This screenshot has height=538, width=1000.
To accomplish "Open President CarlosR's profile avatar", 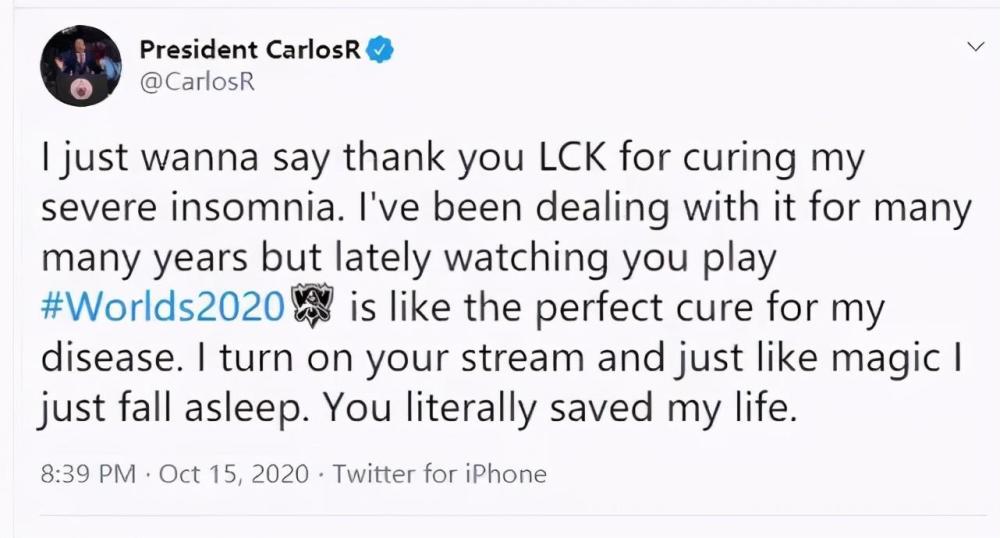I will pos(80,66).
